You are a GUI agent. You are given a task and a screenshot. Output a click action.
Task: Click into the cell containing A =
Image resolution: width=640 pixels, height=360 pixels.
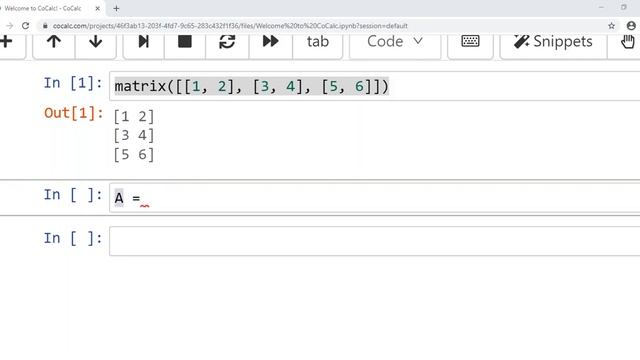point(375,198)
